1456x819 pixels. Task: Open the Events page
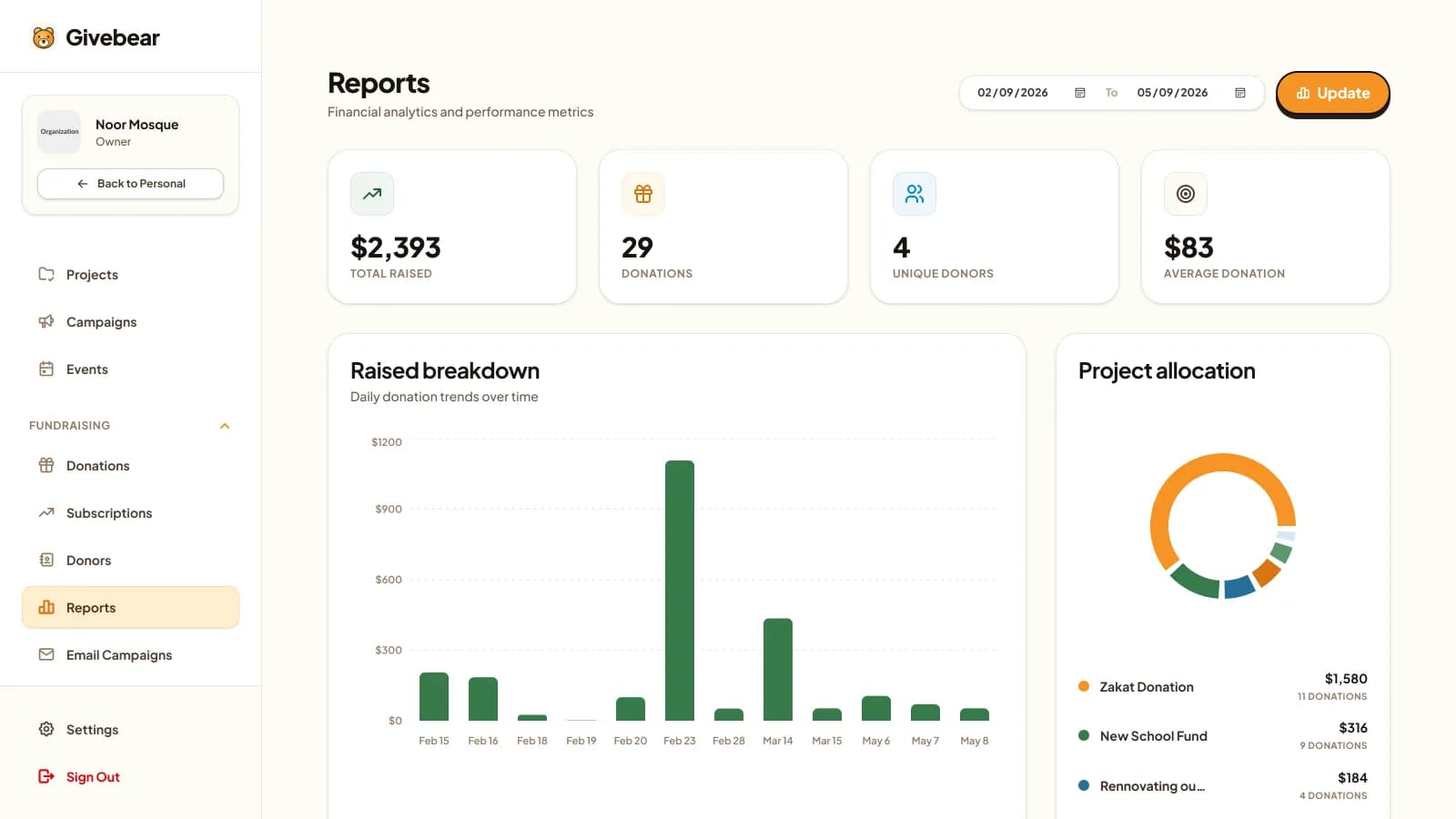[x=130, y=369]
